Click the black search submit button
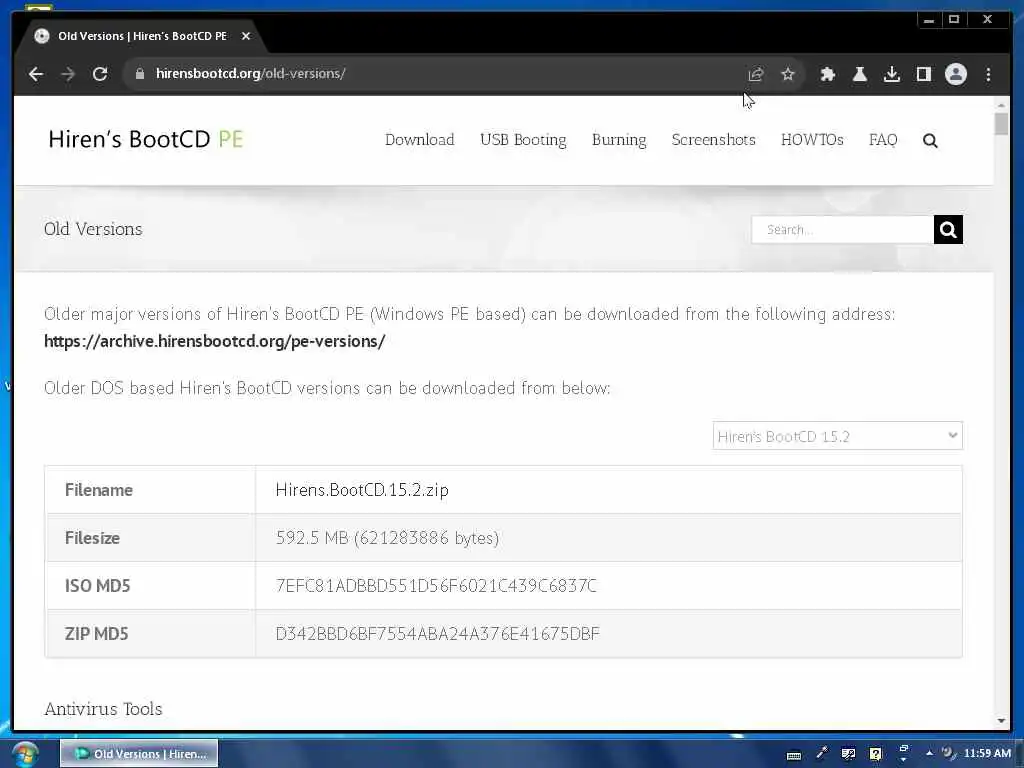 point(948,229)
